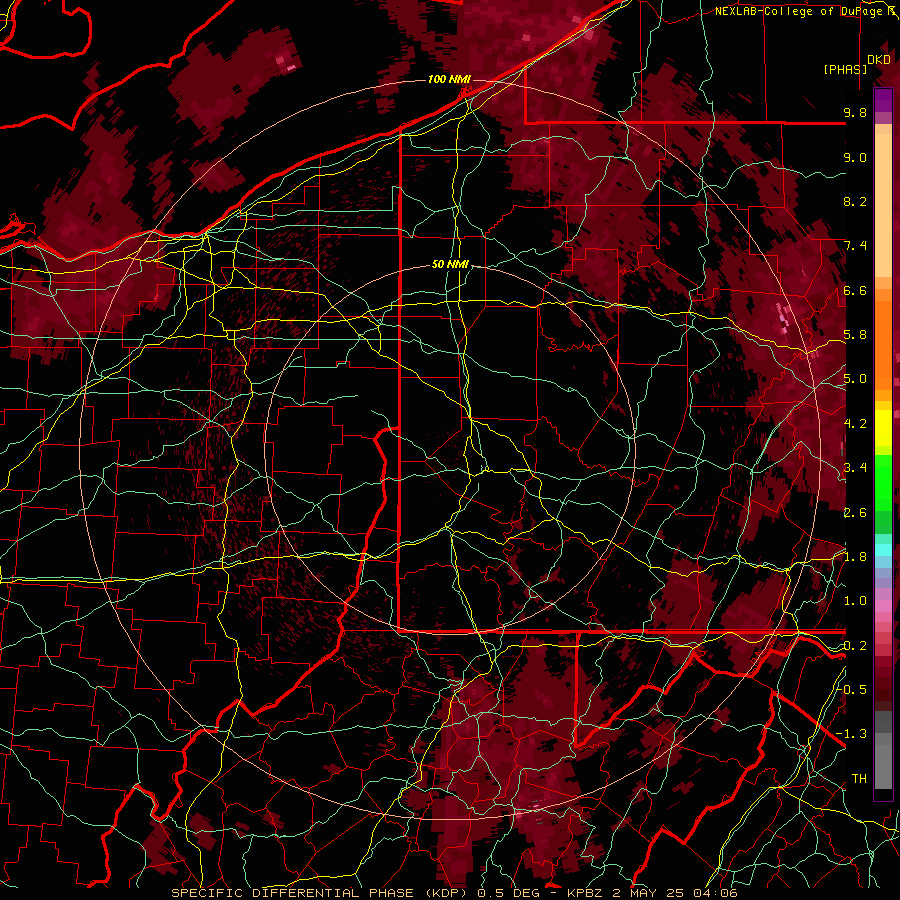Select the 7.4 scale value label
This screenshot has height=900, width=900.
tap(855, 246)
